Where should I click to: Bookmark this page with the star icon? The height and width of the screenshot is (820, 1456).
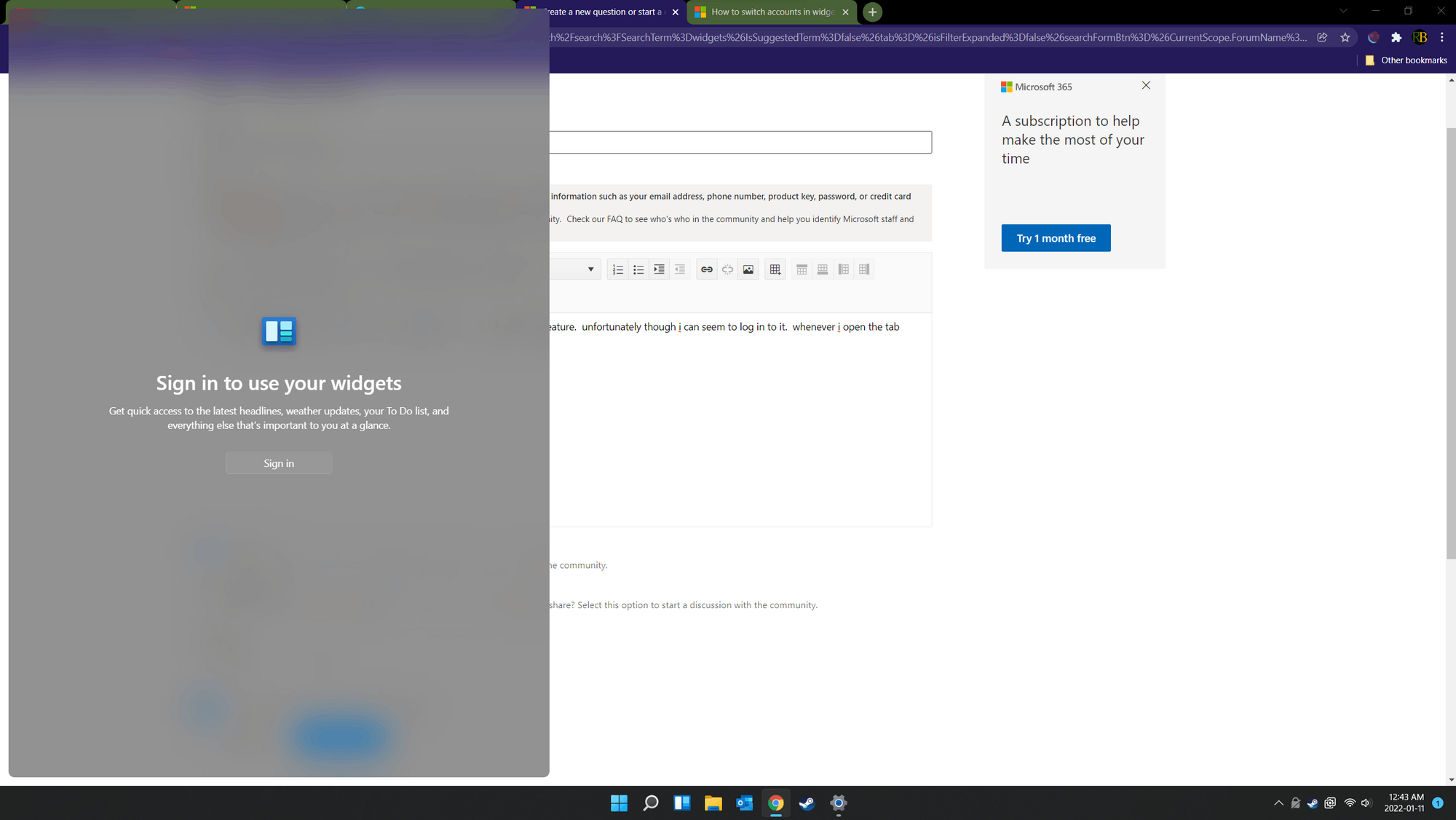(1345, 37)
